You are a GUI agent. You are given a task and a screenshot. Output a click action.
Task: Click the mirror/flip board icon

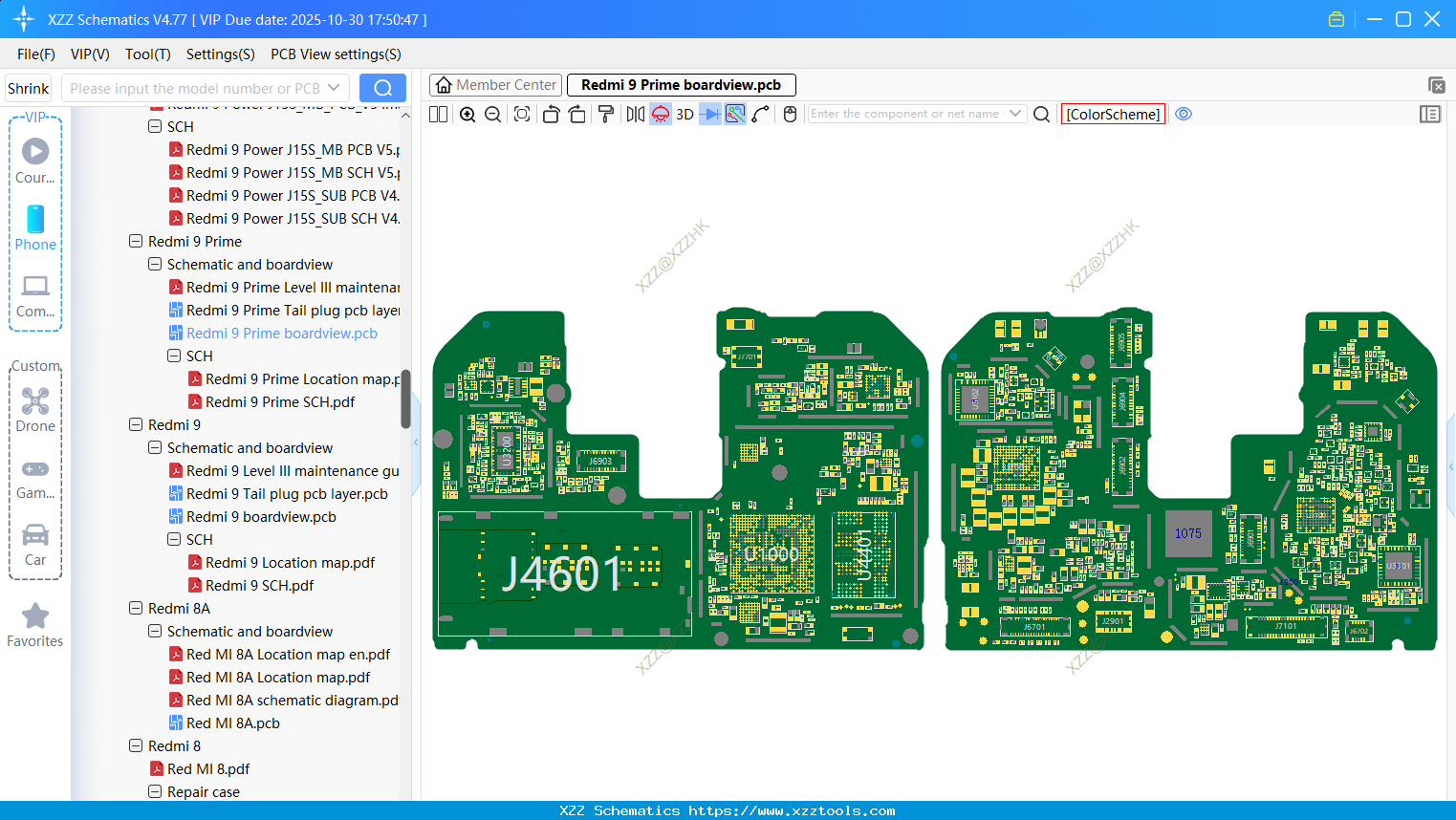click(x=635, y=115)
